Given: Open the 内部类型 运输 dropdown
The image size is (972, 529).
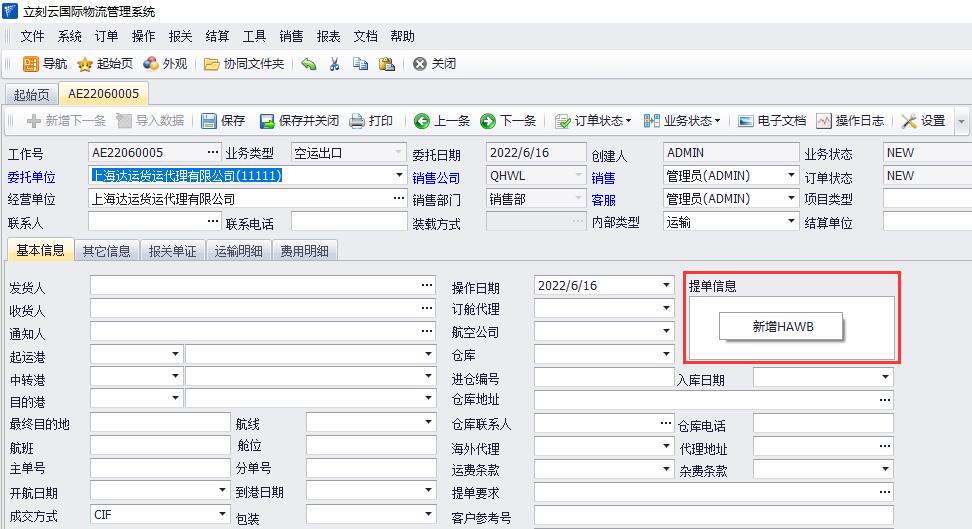Looking at the screenshot, I should (791, 223).
